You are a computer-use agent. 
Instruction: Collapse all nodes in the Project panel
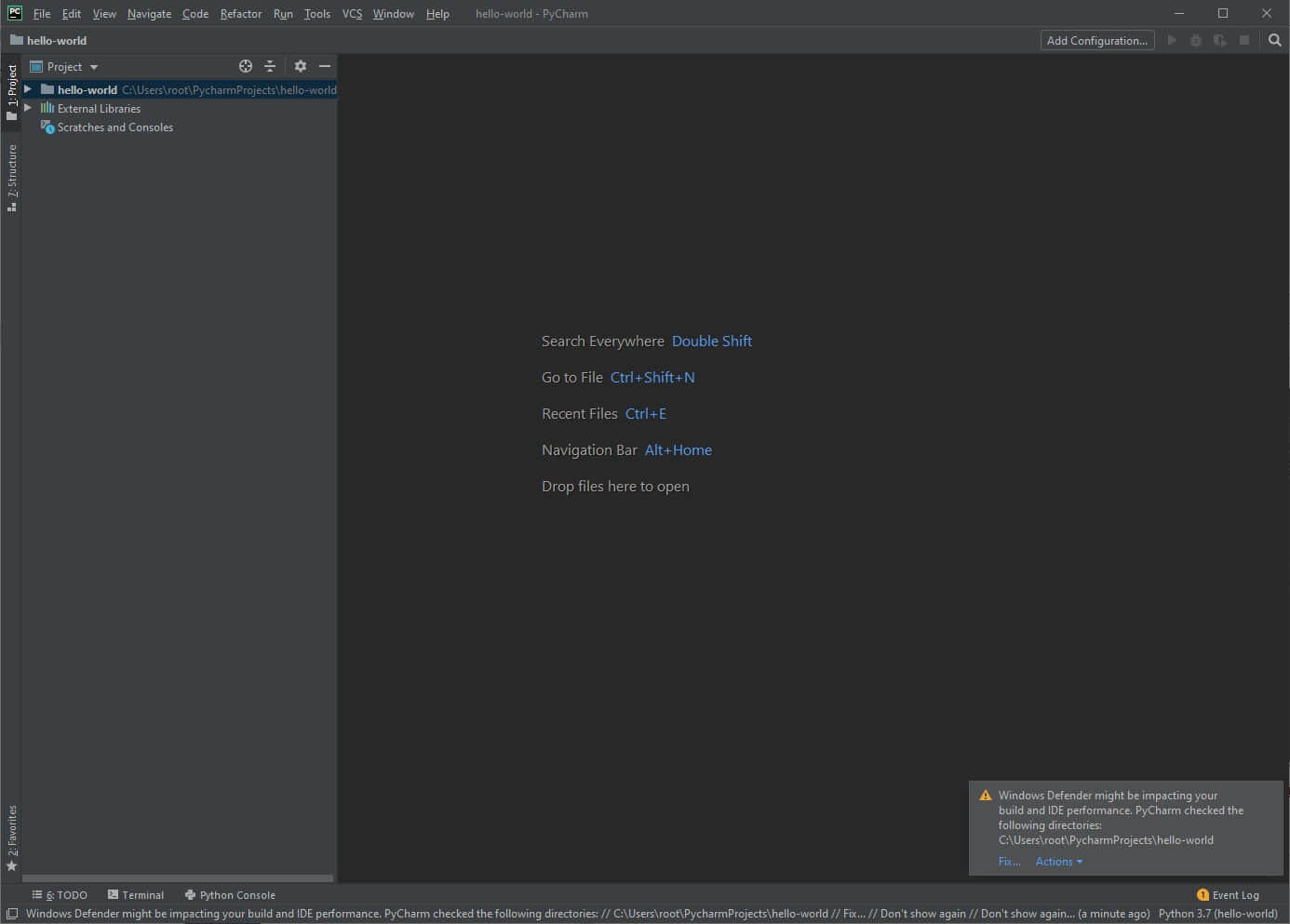pos(269,66)
